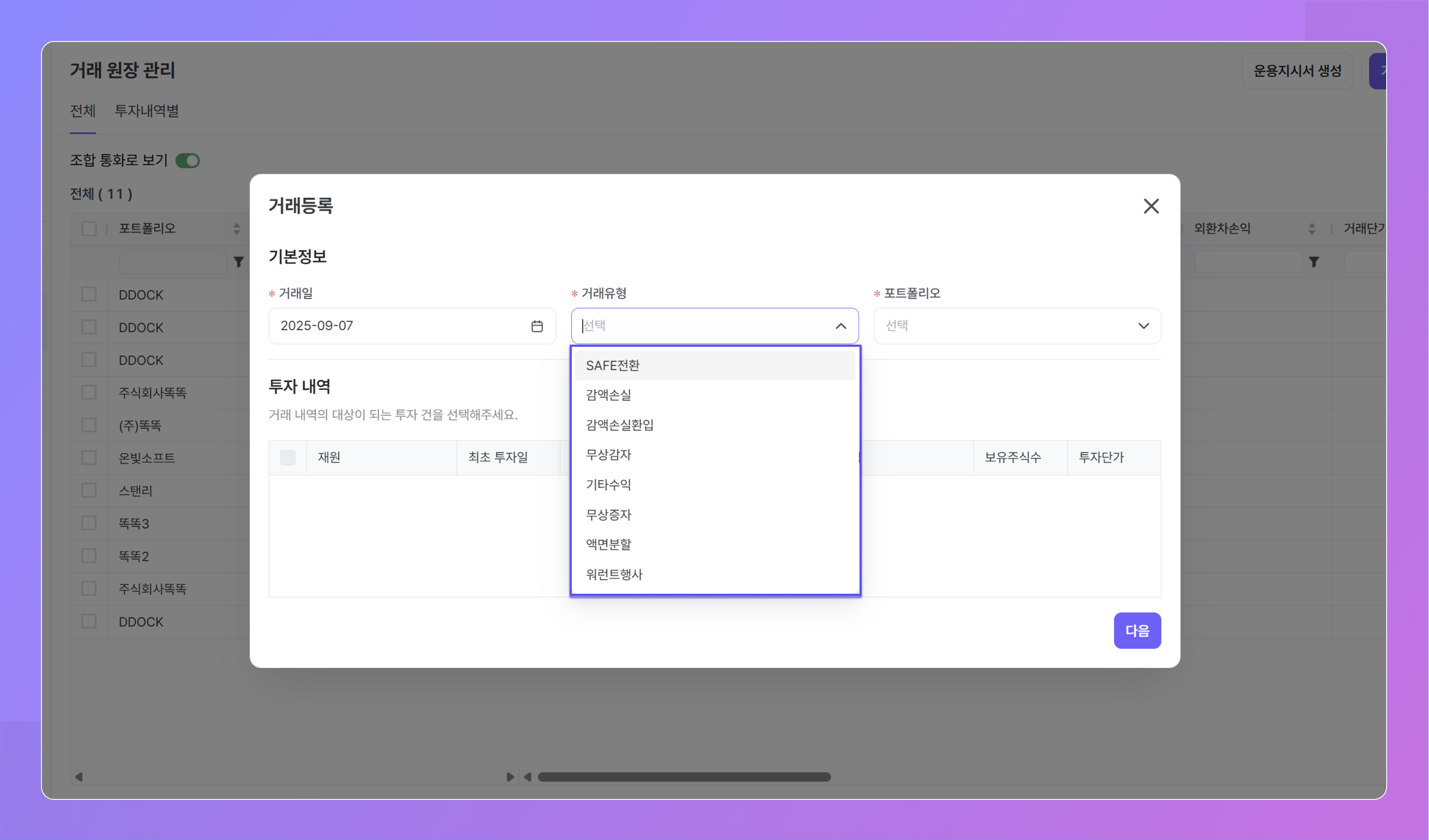Image resolution: width=1429 pixels, height=840 pixels.
Task: Click filter icon under 외환차손익 column
Action: point(1313,261)
